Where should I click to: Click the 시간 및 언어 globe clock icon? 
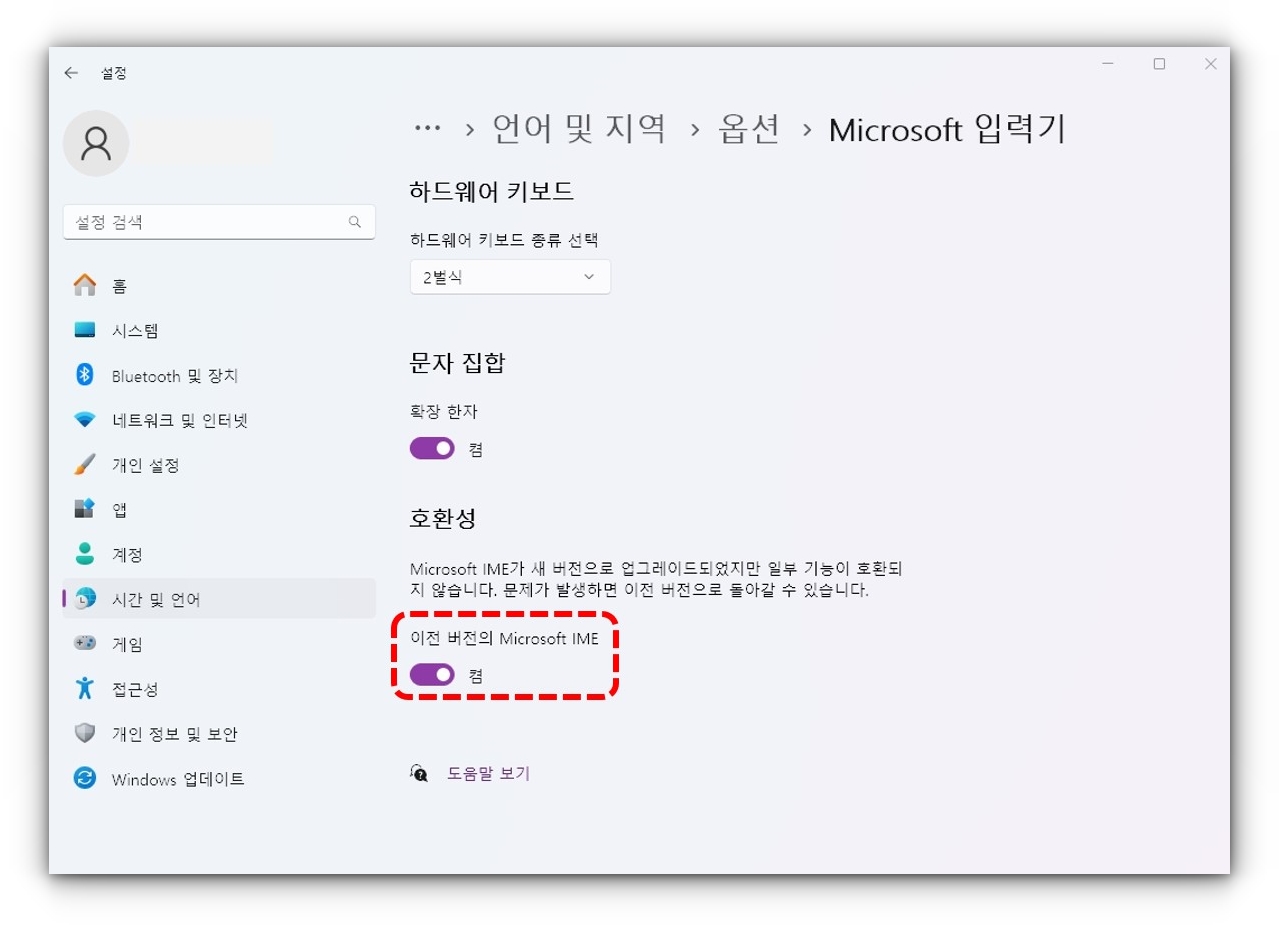85,599
